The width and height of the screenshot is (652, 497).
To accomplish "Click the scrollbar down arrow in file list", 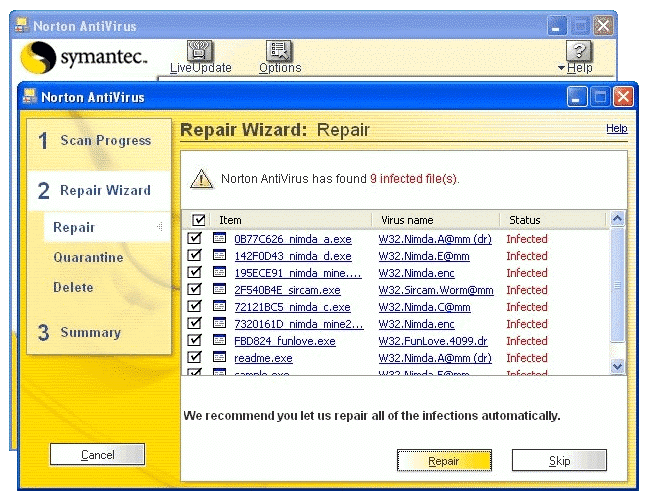I will click(x=617, y=367).
